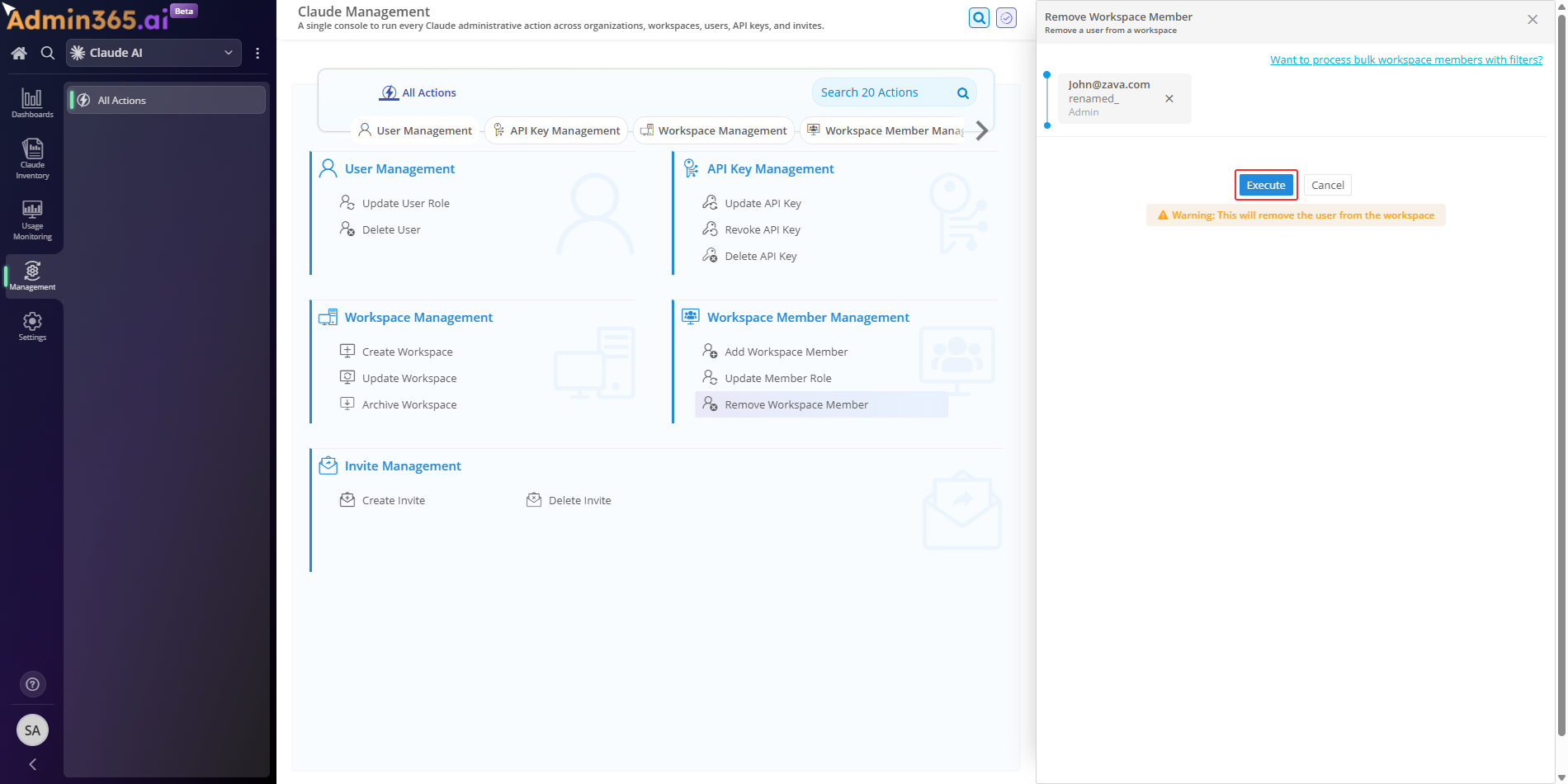Click the magnifier in Search 20 Actions
Screen dimensions: 1568x784
962,93
